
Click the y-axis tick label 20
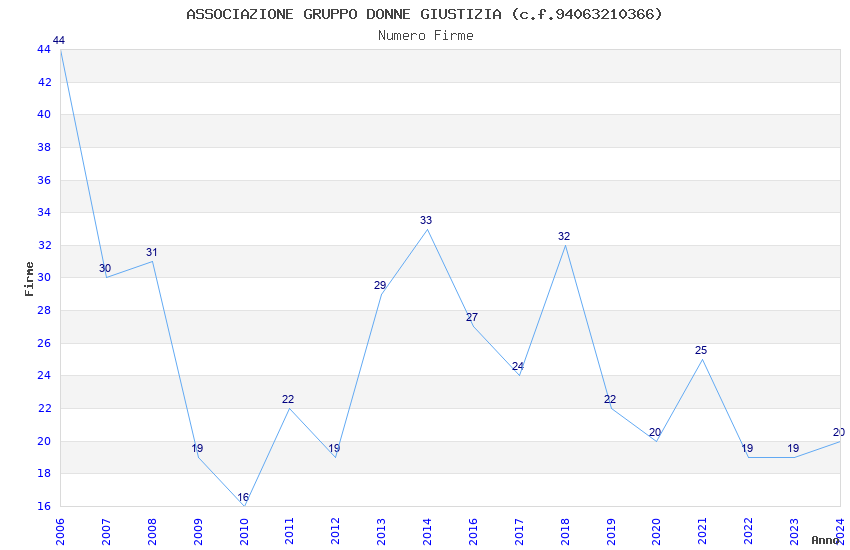(44, 441)
